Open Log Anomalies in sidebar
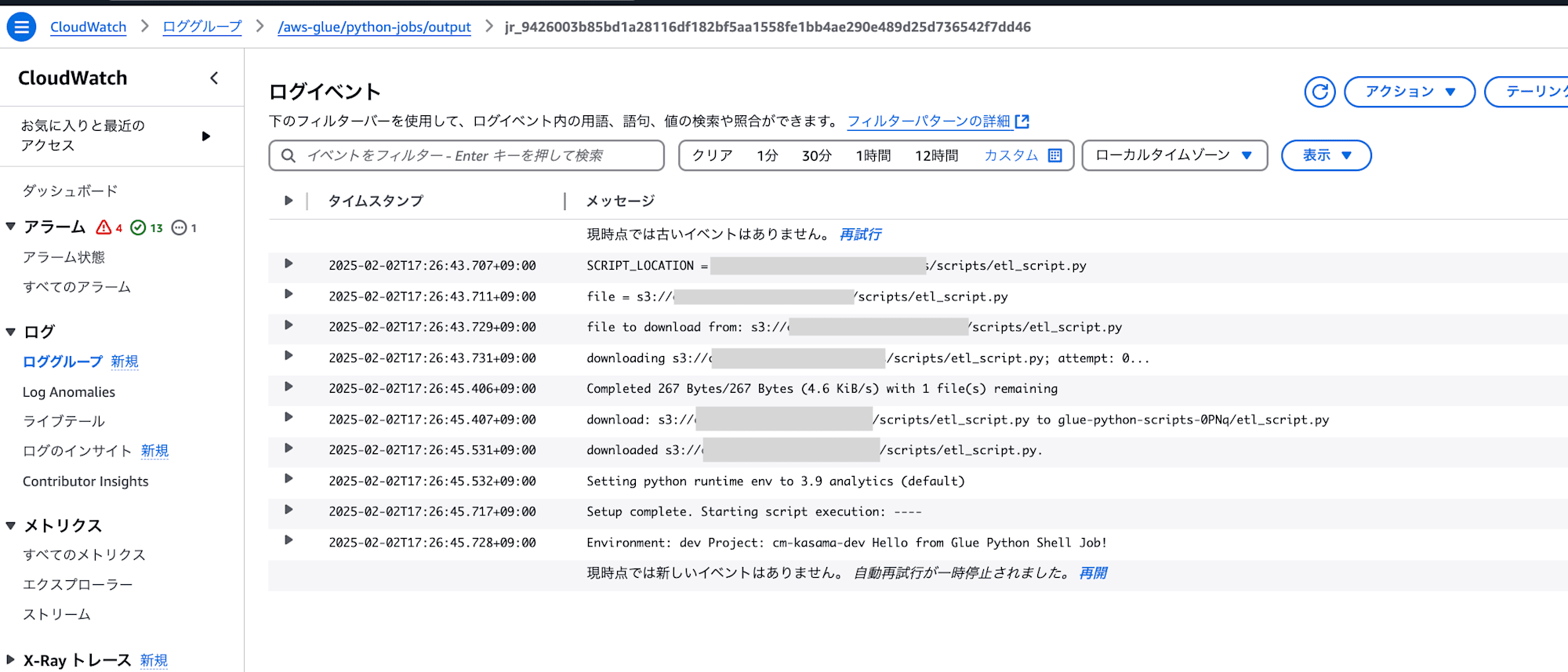The height and width of the screenshot is (672, 1568). pyautogui.click(x=69, y=392)
